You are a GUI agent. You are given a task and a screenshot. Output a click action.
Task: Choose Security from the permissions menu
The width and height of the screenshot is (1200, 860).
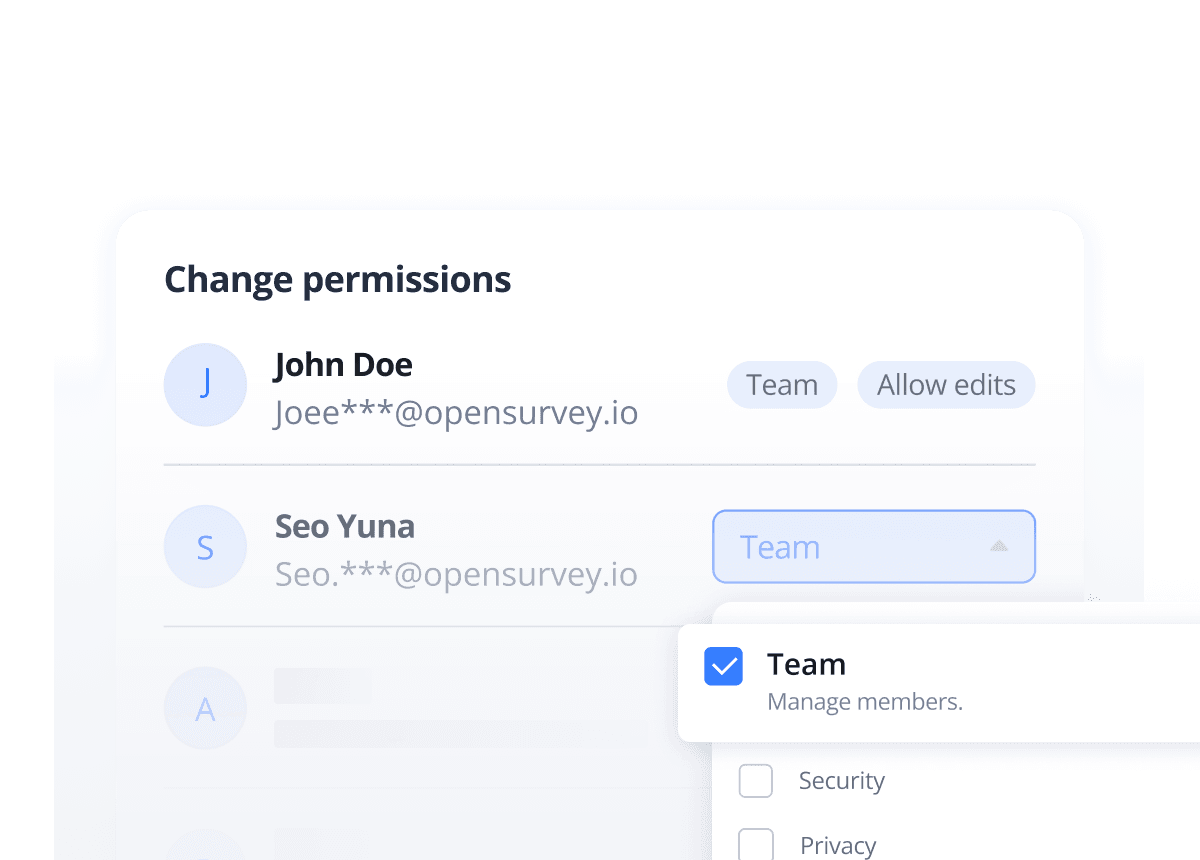(x=841, y=781)
